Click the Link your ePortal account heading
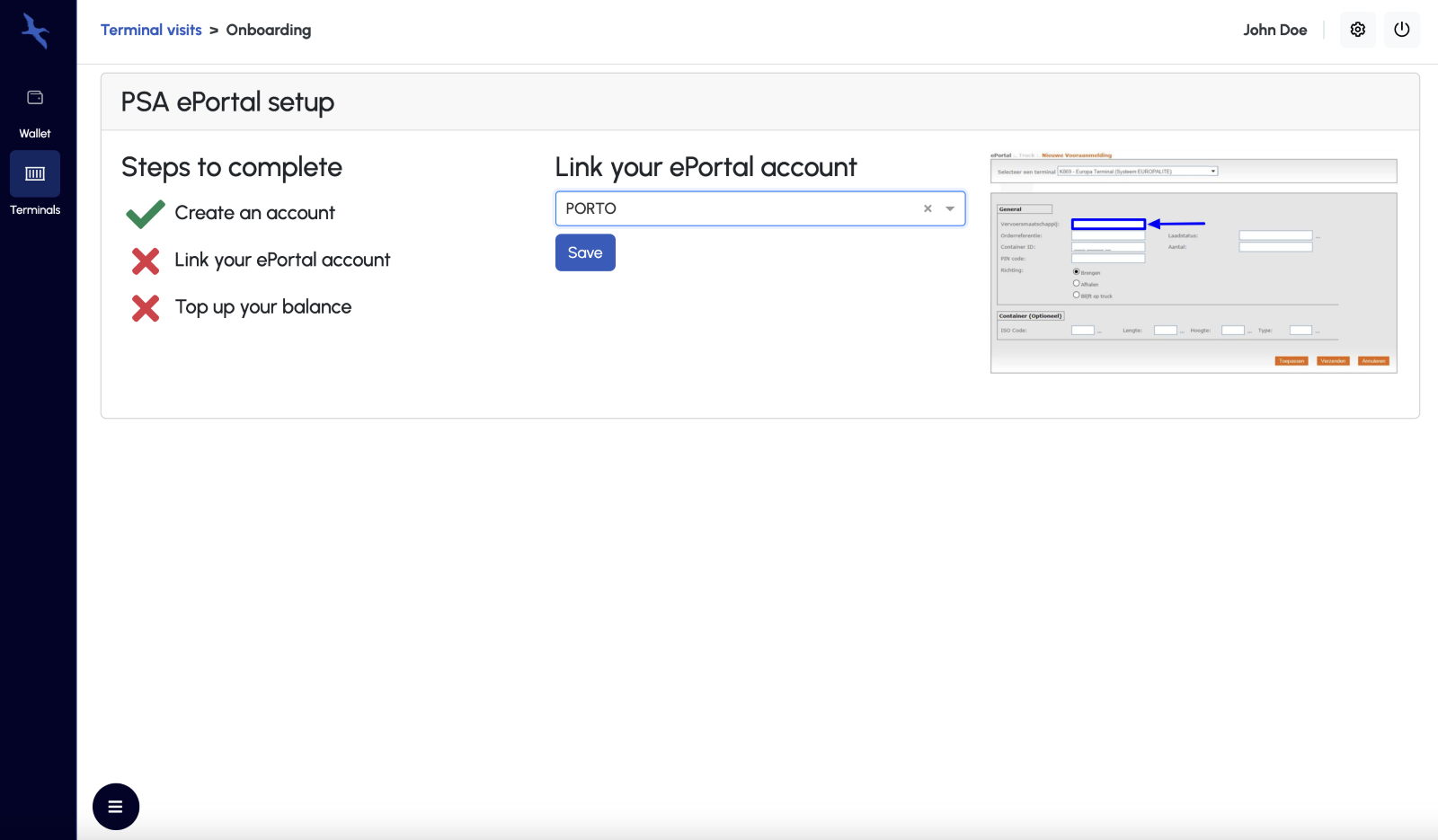Screen dimensions: 1438x840 coord(706,167)
